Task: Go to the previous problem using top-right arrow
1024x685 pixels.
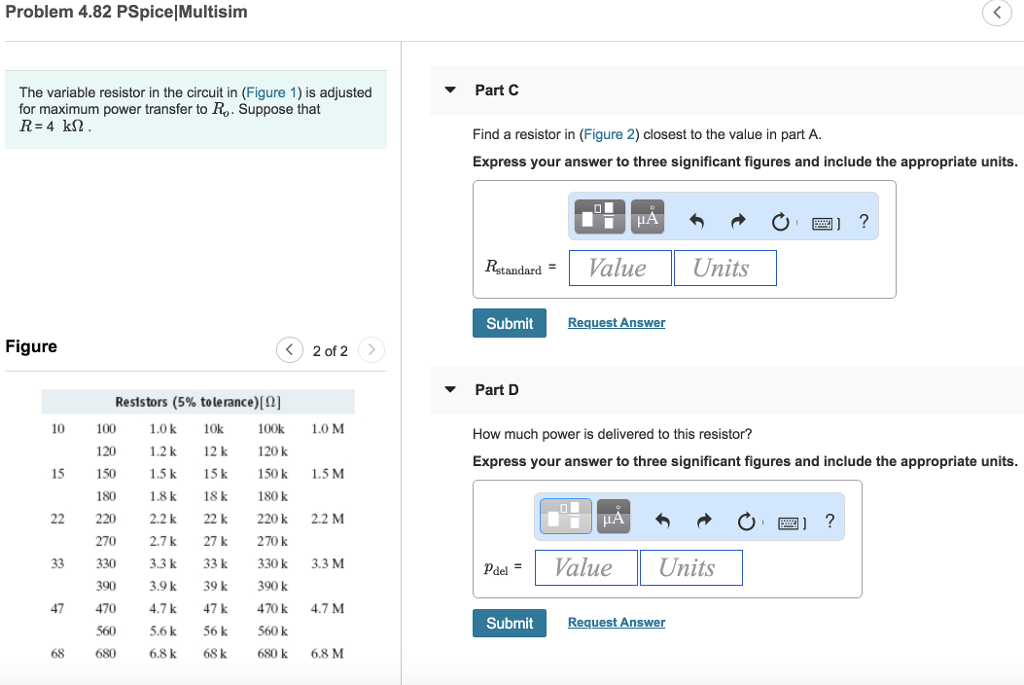Action: [996, 12]
